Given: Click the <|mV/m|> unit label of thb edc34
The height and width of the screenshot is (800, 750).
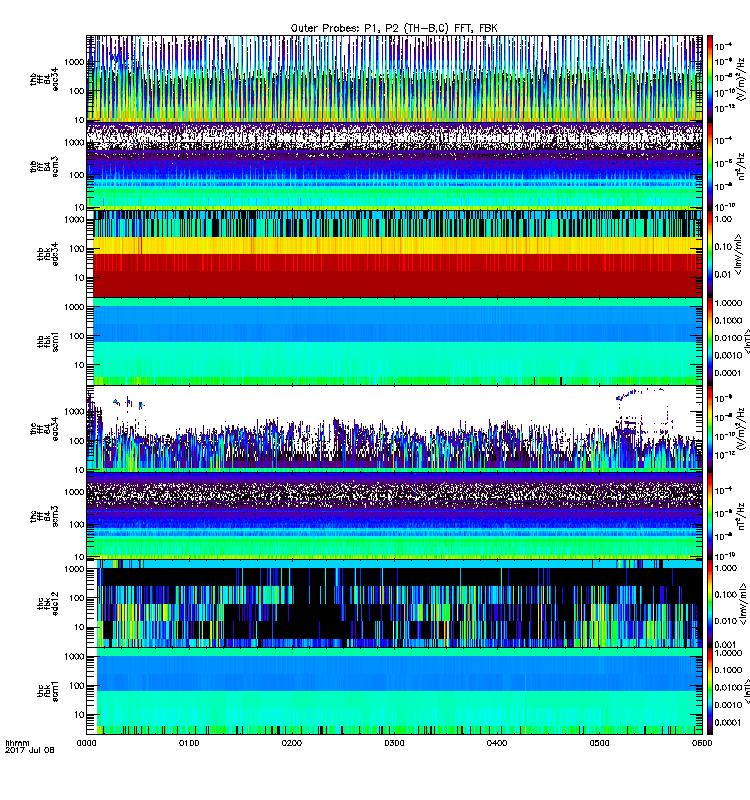Looking at the screenshot, I should coord(739,255).
